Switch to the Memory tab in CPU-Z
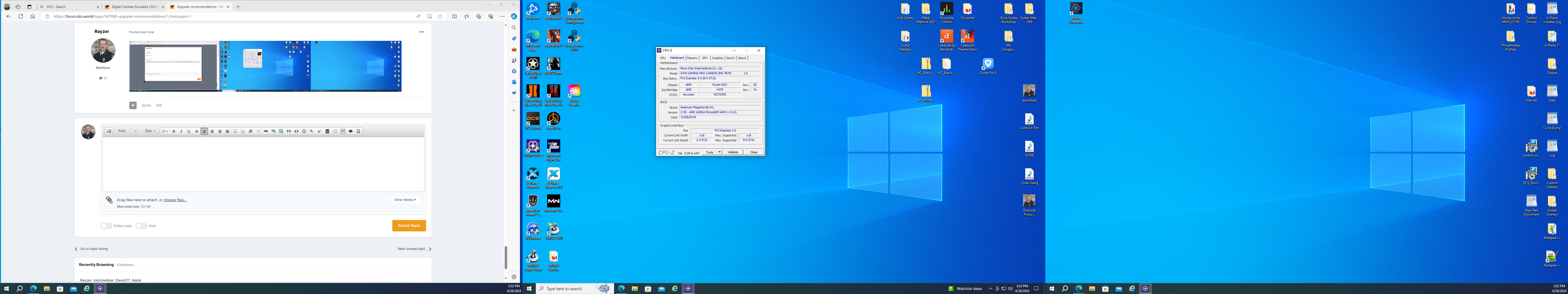Image resolution: width=1568 pixels, height=294 pixels. [x=692, y=58]
